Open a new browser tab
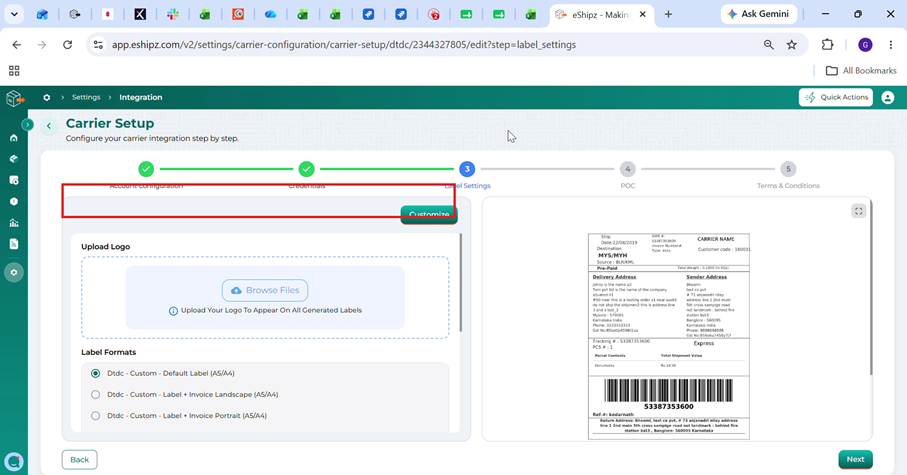The height and width of the screenshot is (475, 907). click(668, 14)
